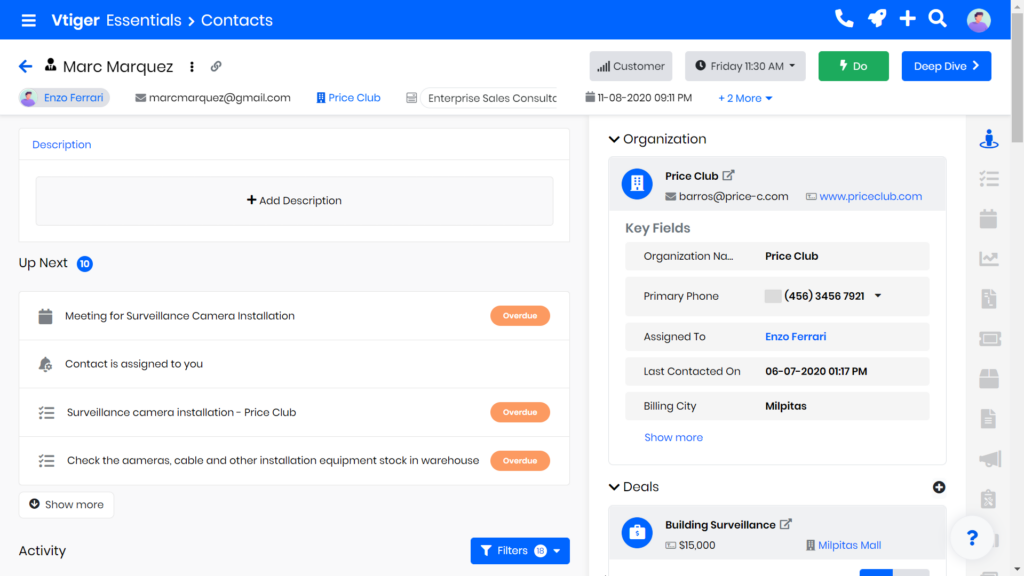Go back using the left arrow

[x=26, y=67]
